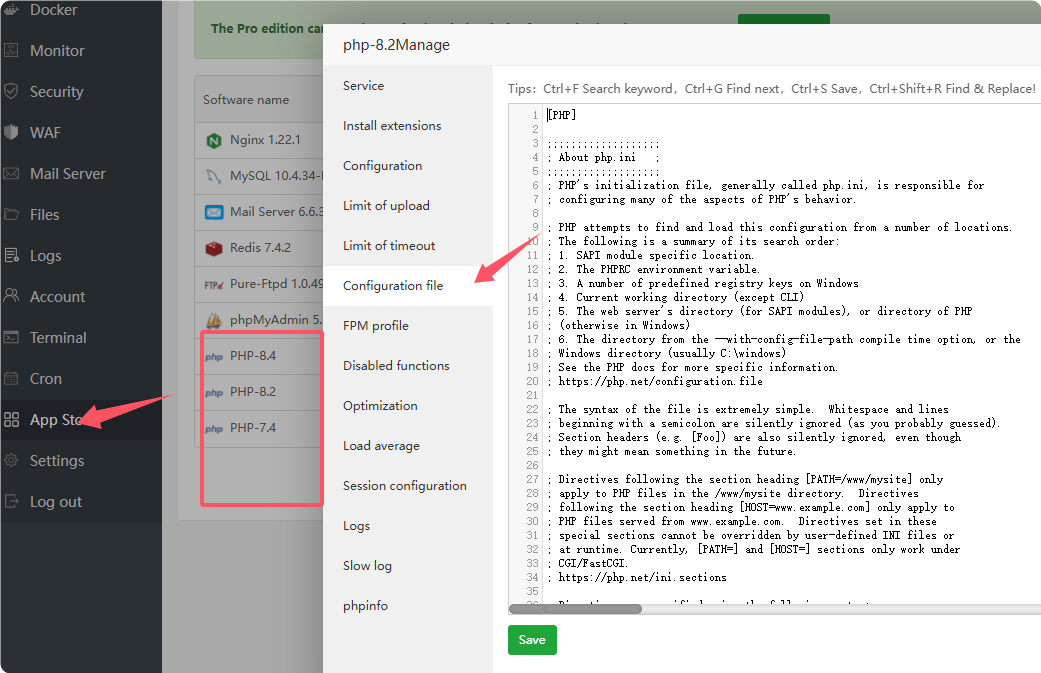Viewport: 1041px width, 673px height.
Task: Click the Log out icon
Action: (x=11, y=501)
